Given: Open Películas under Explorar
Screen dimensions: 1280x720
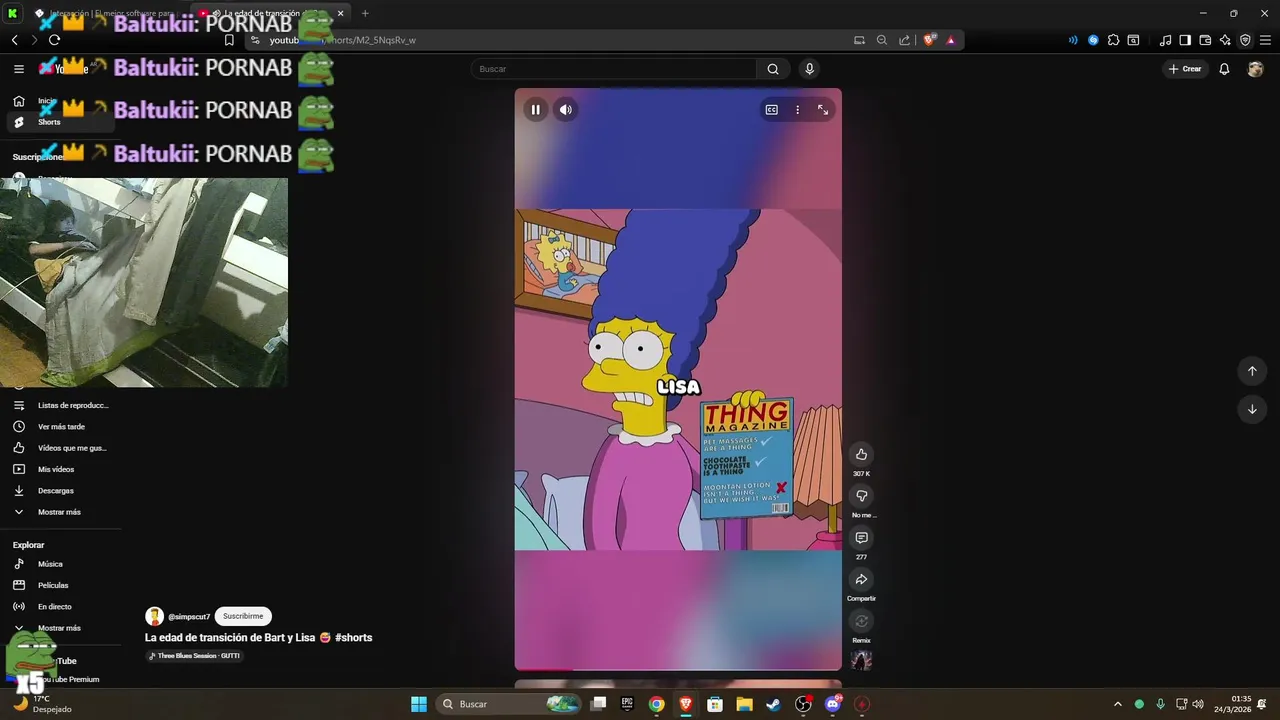Looking at the screenshot, I should [62, 585].
